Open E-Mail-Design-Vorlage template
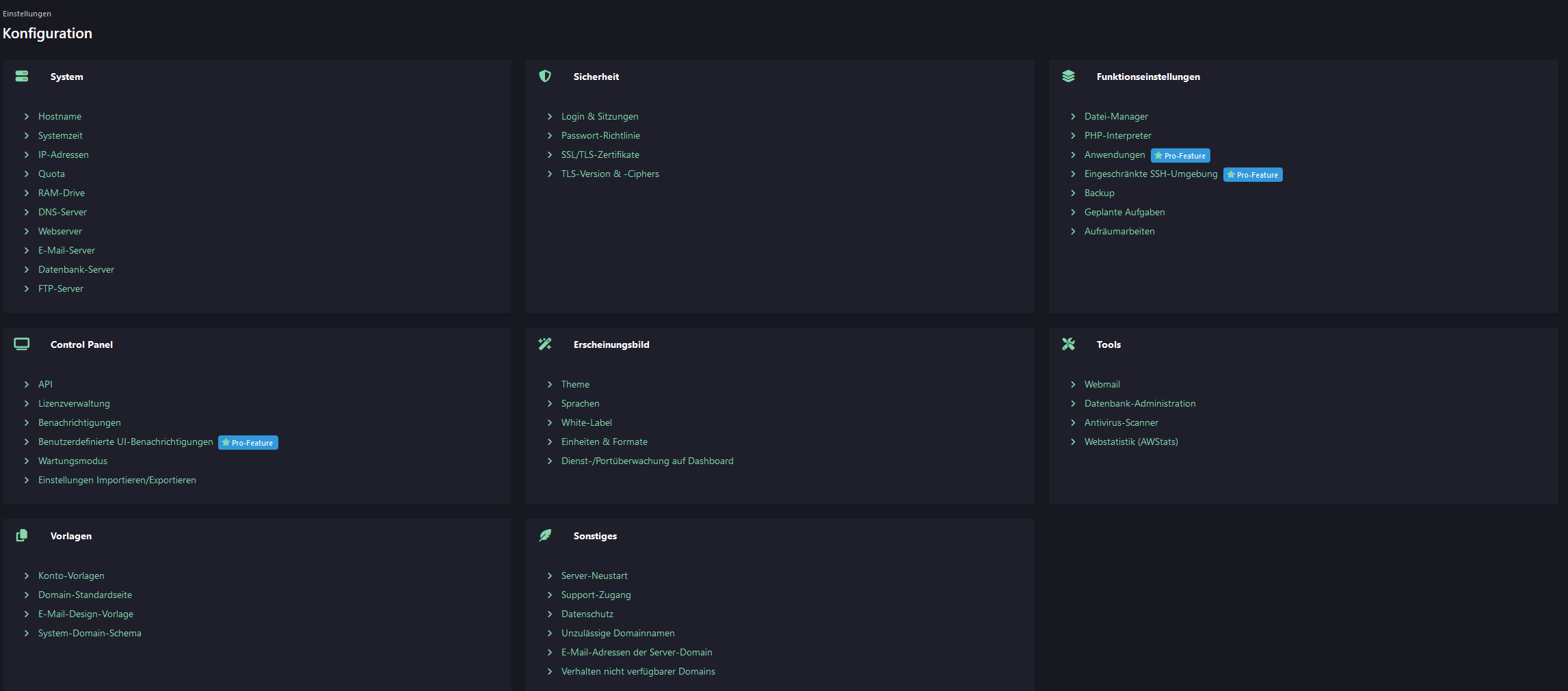The image size is (1568, 691). point(85,614)
